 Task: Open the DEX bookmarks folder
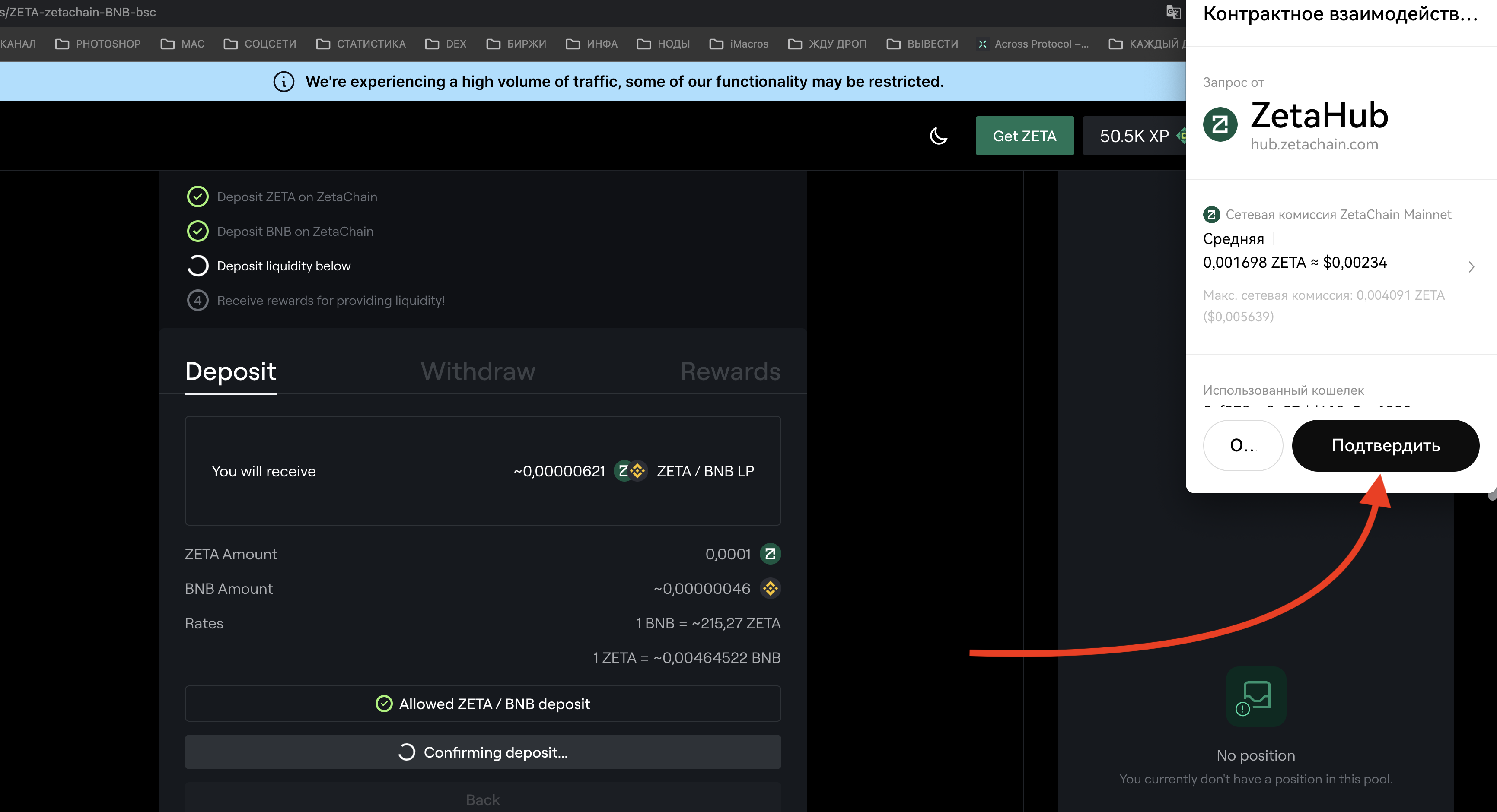click(446, 44)
